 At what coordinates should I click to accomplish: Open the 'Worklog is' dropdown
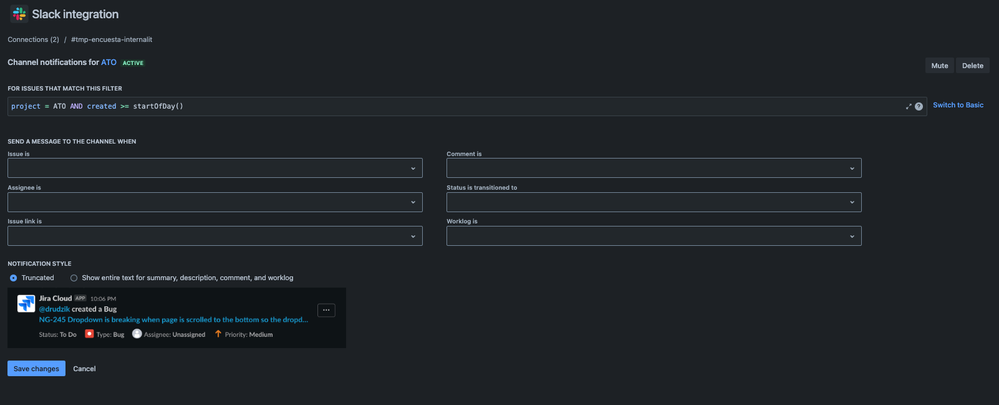(x=654, y=236)
